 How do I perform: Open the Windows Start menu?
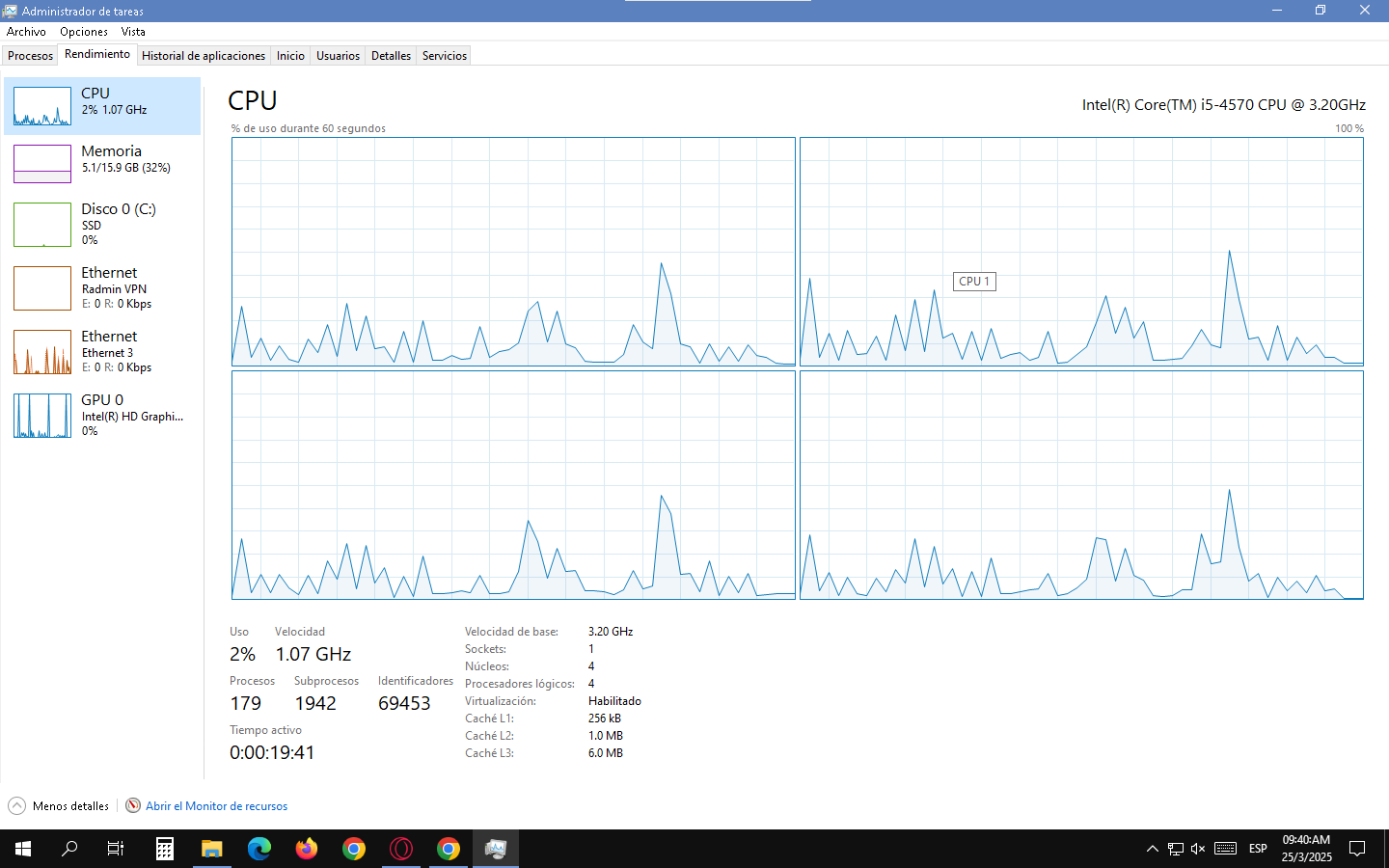click(x=23, y=849)
